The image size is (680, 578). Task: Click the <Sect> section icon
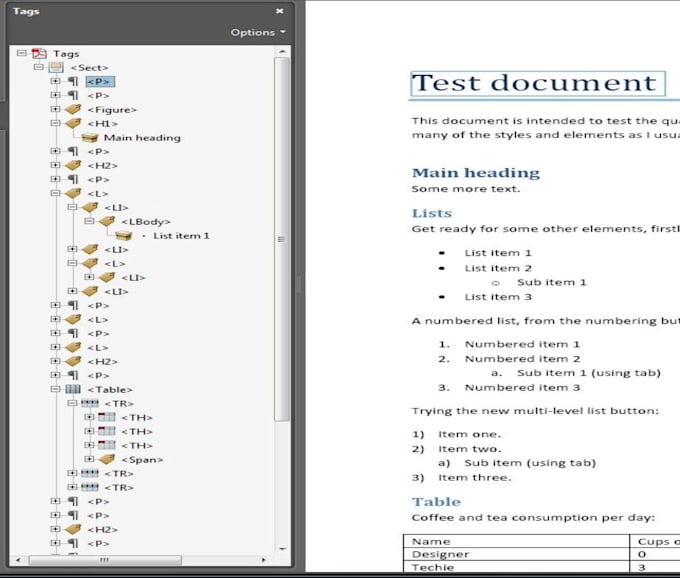tap(56, 67)
